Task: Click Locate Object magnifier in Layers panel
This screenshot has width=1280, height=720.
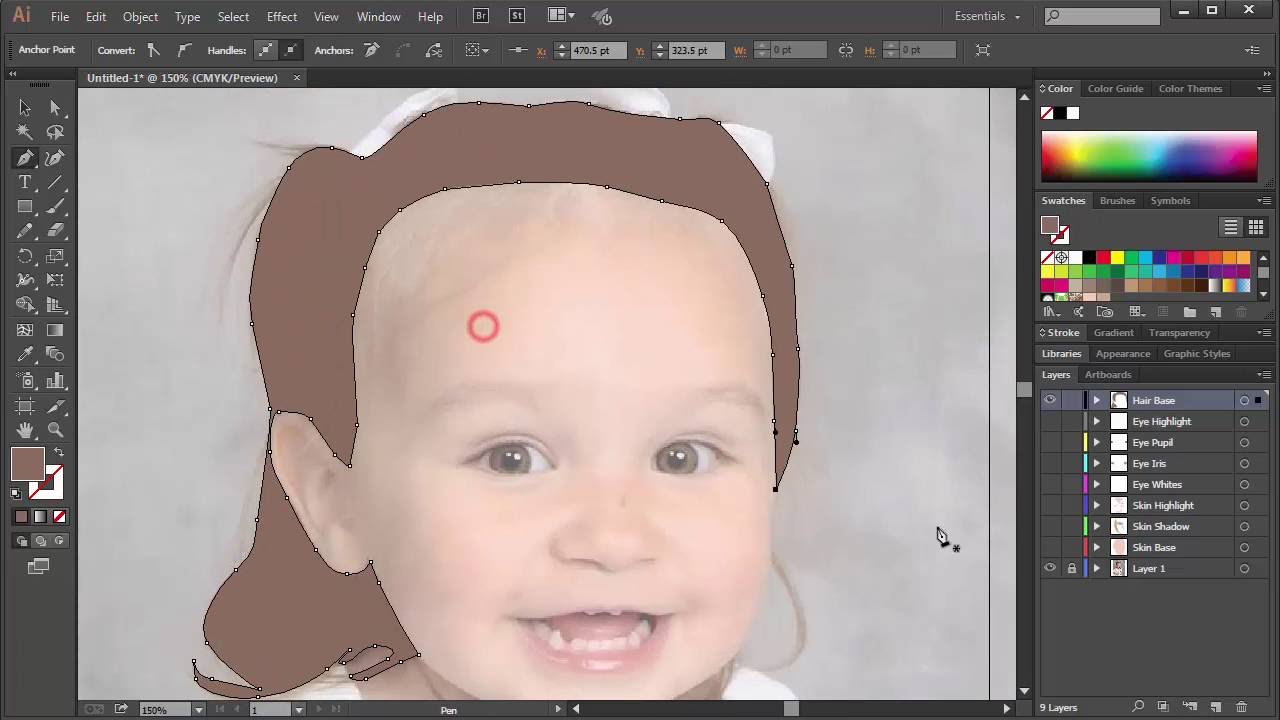Action: point(1138,708)
